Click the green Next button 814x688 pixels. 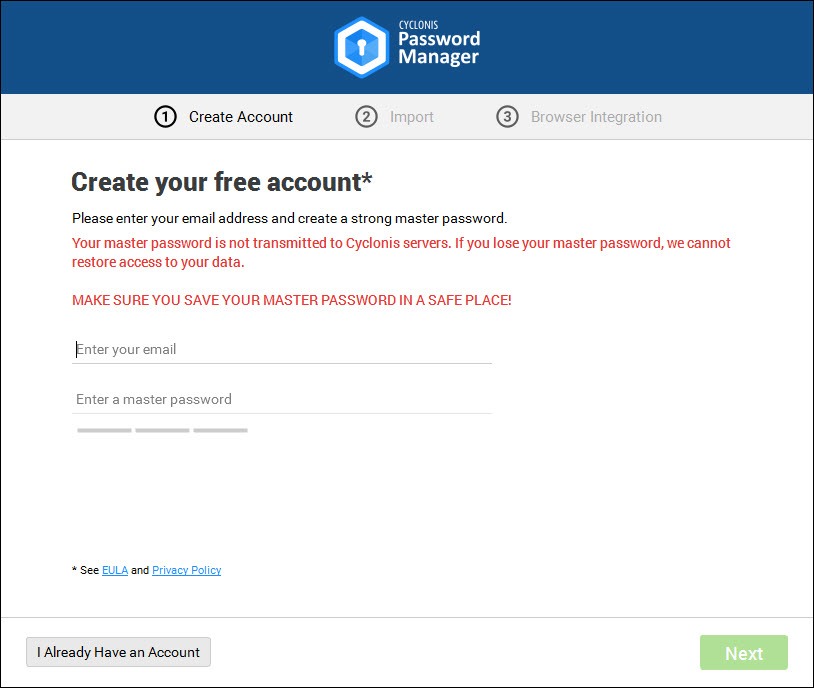(743, 653)
